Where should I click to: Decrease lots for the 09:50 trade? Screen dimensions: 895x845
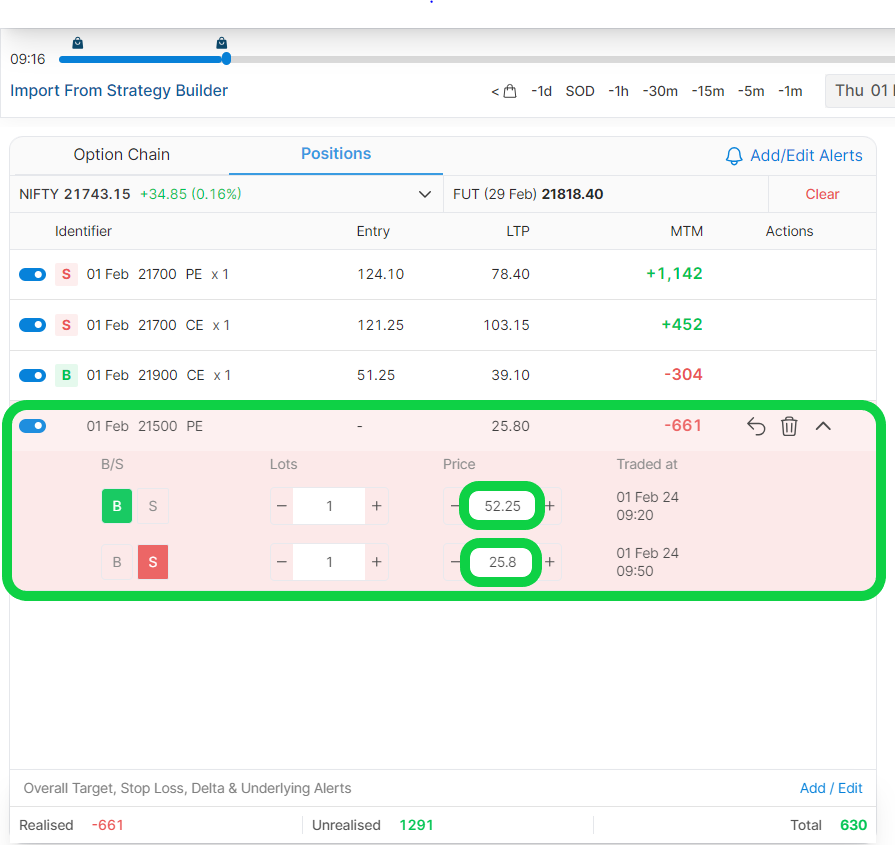click(281, 562)
